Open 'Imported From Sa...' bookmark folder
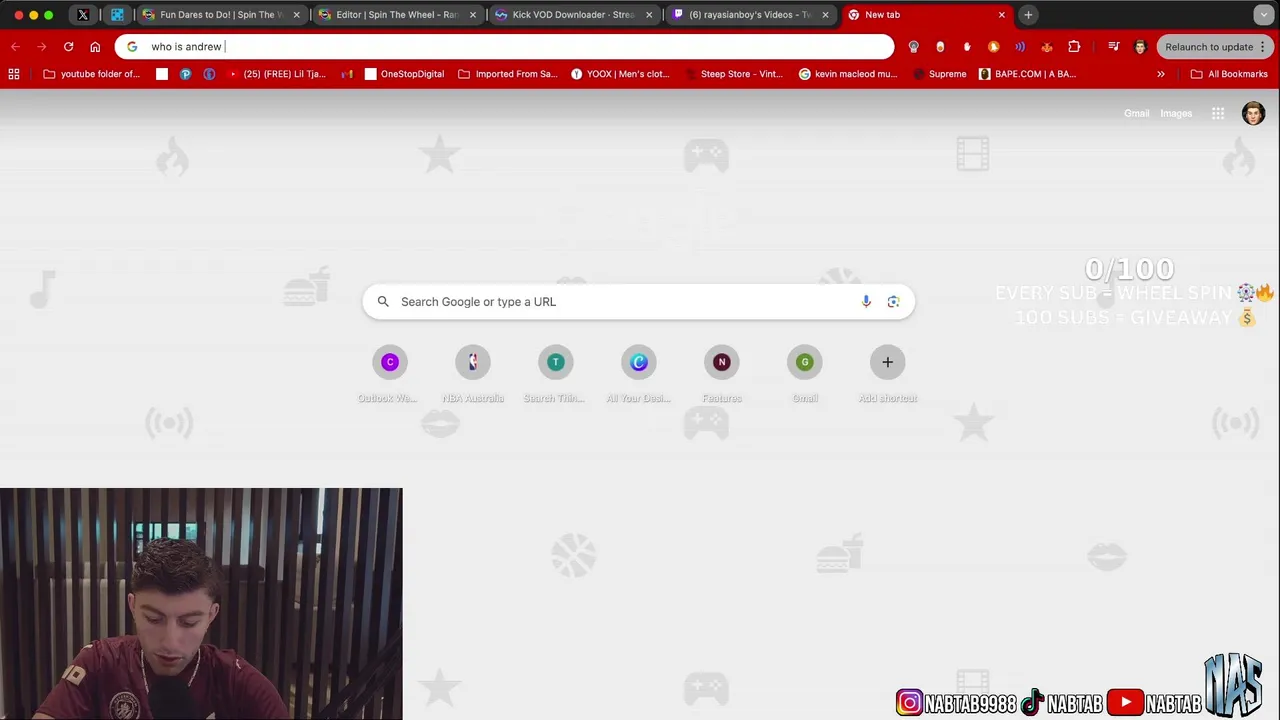The width and height of the screenshot is (1280, 720). pyautogui.click(x=507, y=74)
